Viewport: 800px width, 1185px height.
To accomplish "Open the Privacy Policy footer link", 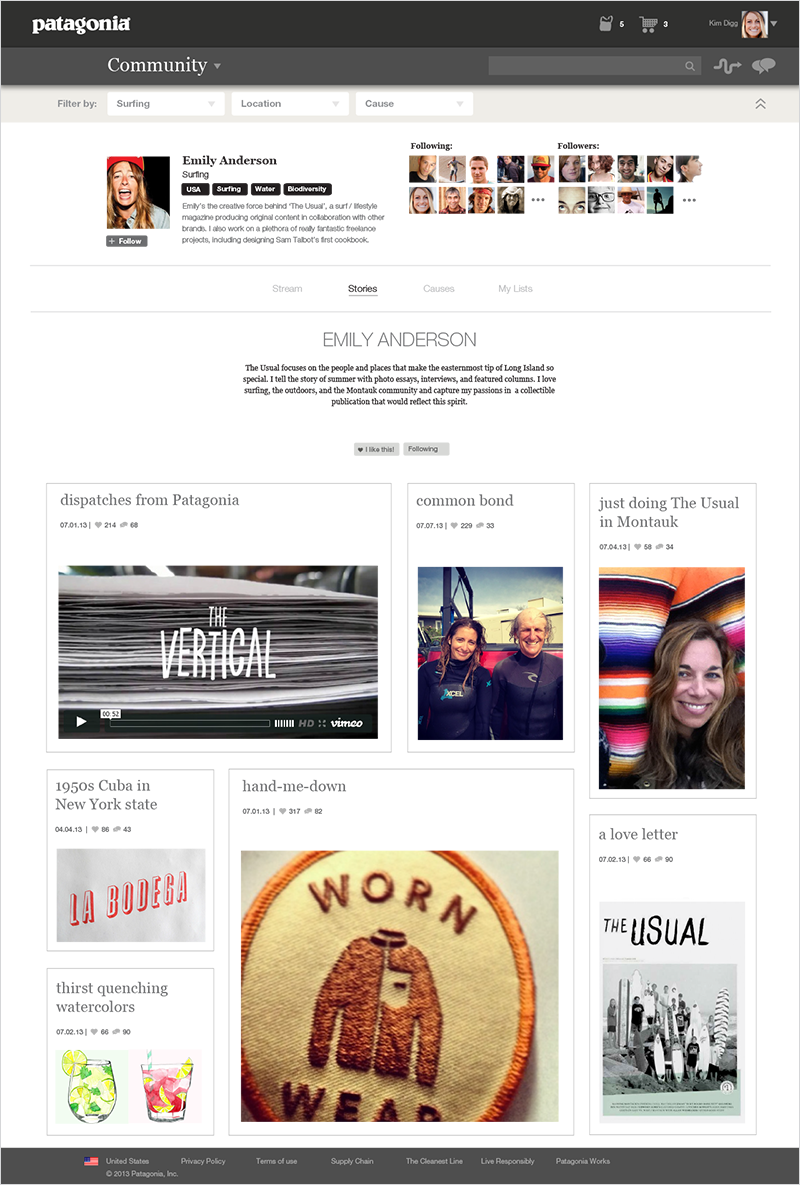I will click(x=202, y=1161).
